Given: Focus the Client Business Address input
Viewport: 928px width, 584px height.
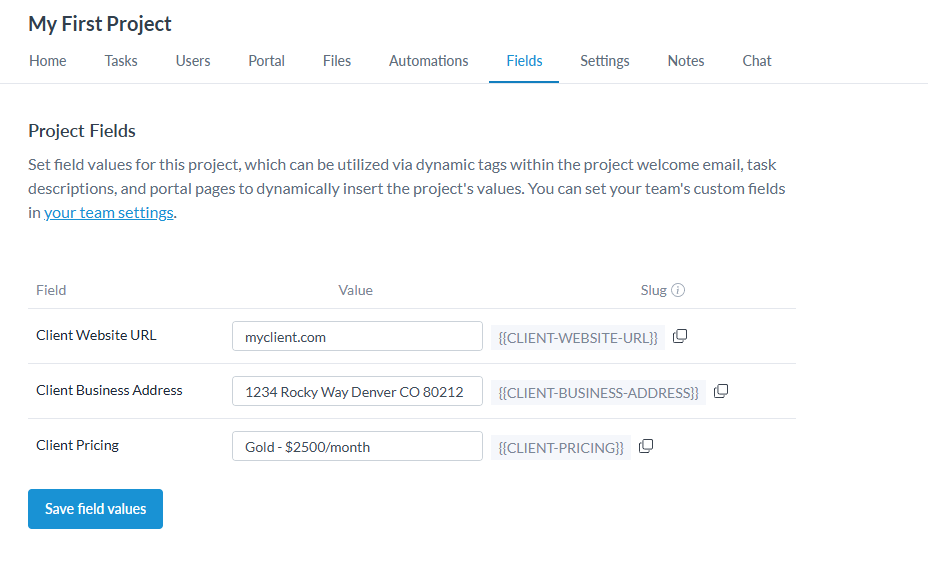Looking at the screenshot, I should [357, 392].
